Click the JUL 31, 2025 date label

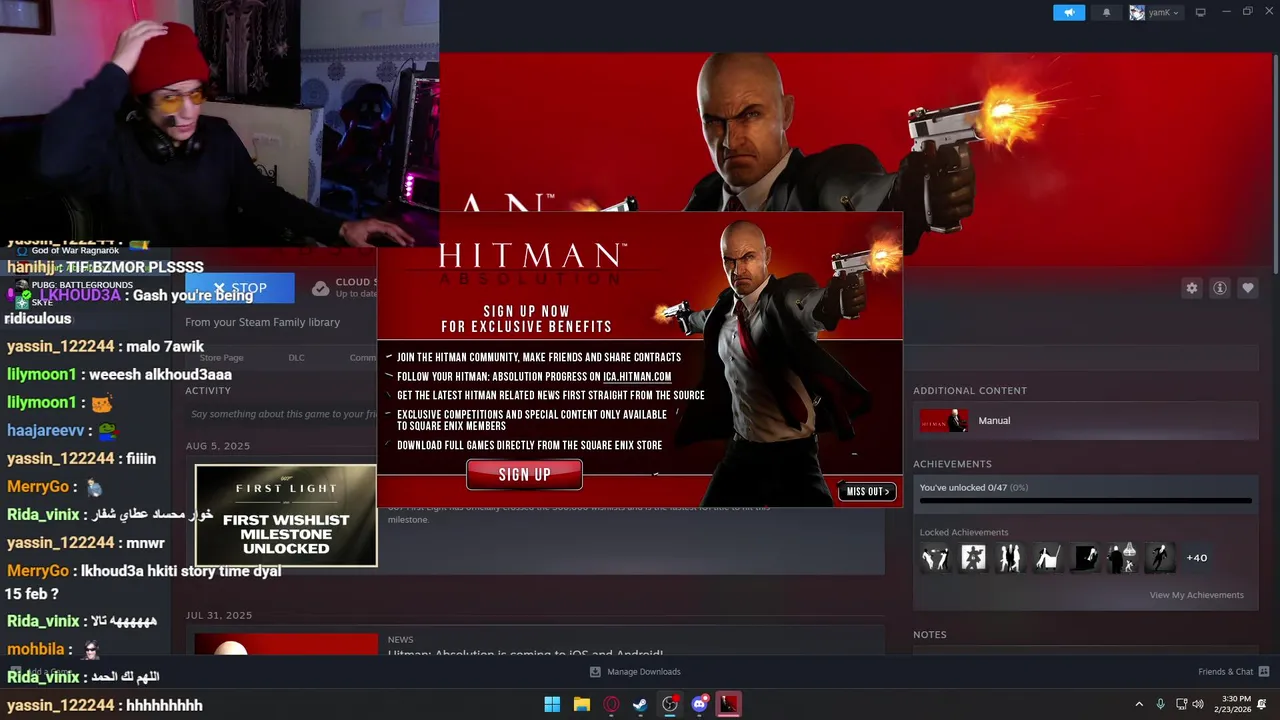pos(219,616)
